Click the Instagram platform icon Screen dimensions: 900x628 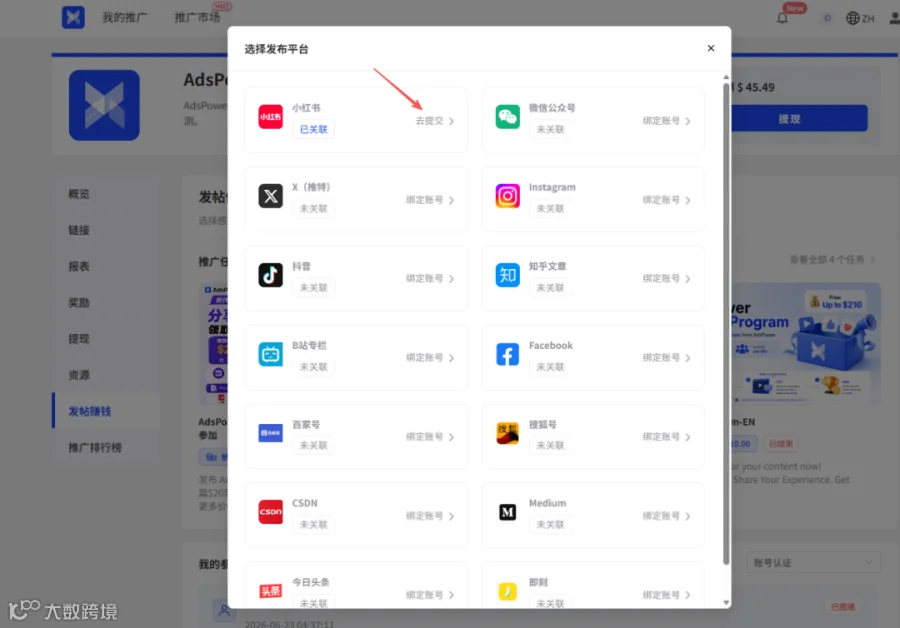point(507,196)
